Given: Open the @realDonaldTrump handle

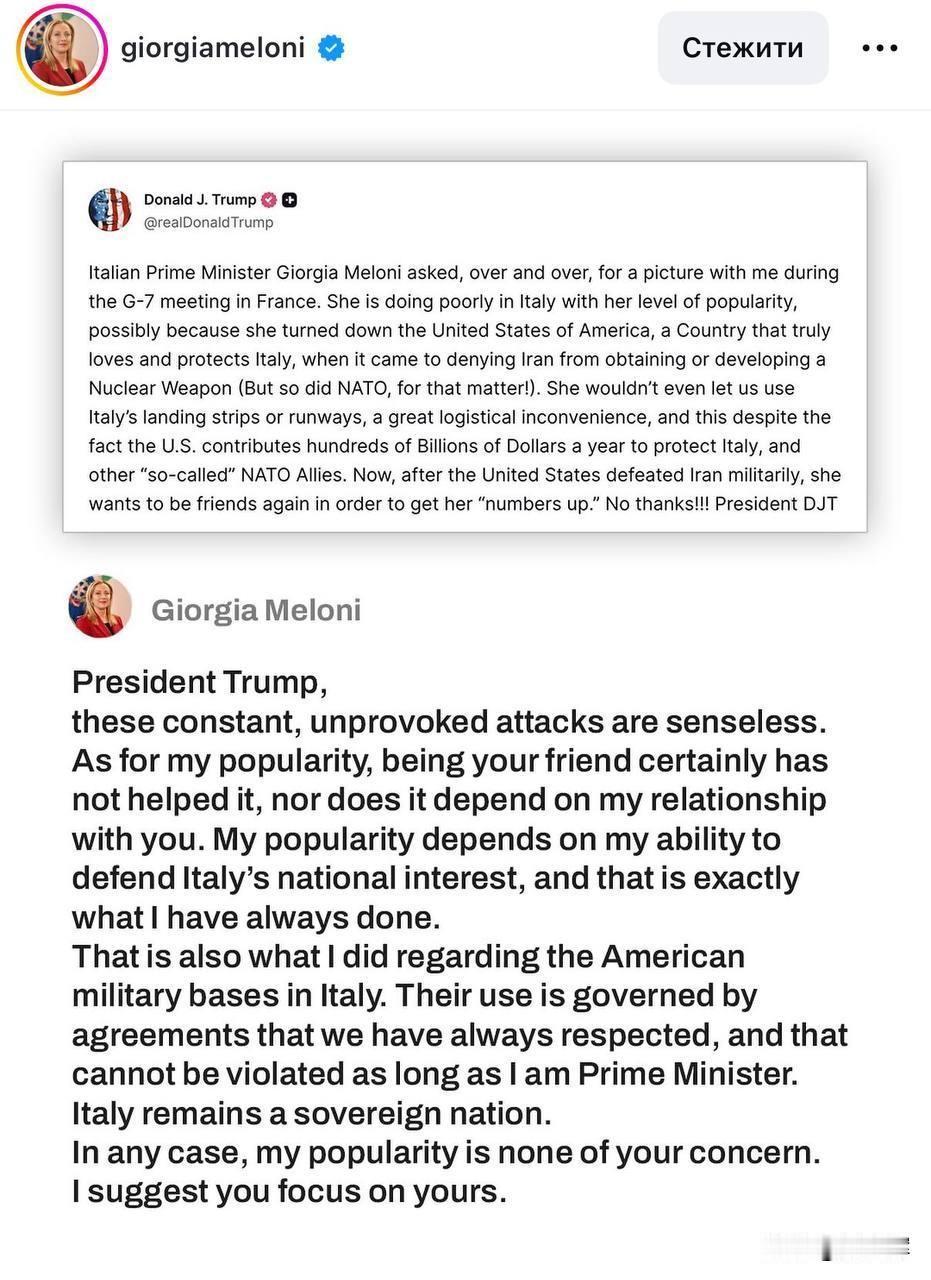Looking at the screenshot, I should (208, 222).
